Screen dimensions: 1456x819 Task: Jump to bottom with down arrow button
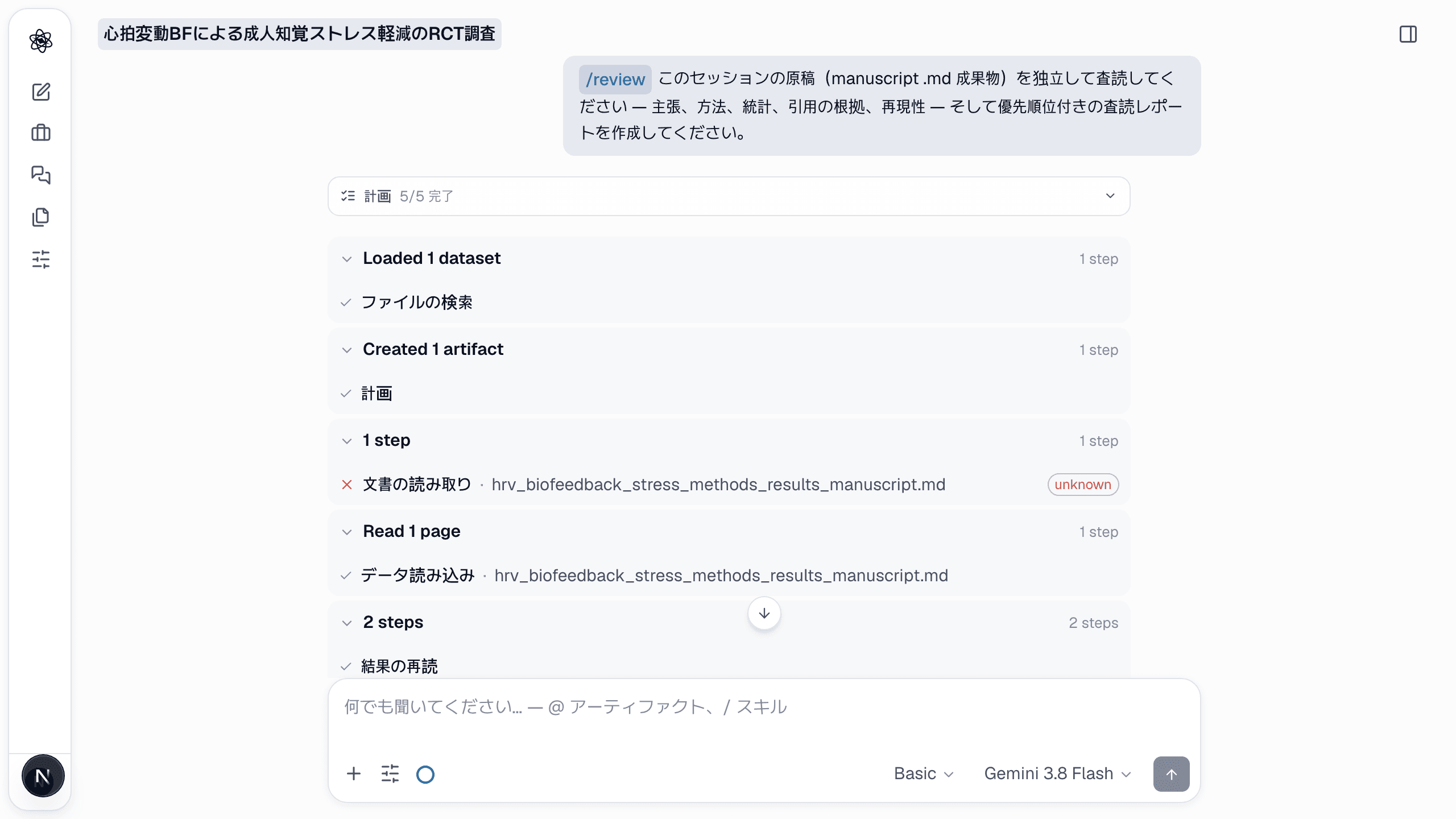click(x=764, y=613)
